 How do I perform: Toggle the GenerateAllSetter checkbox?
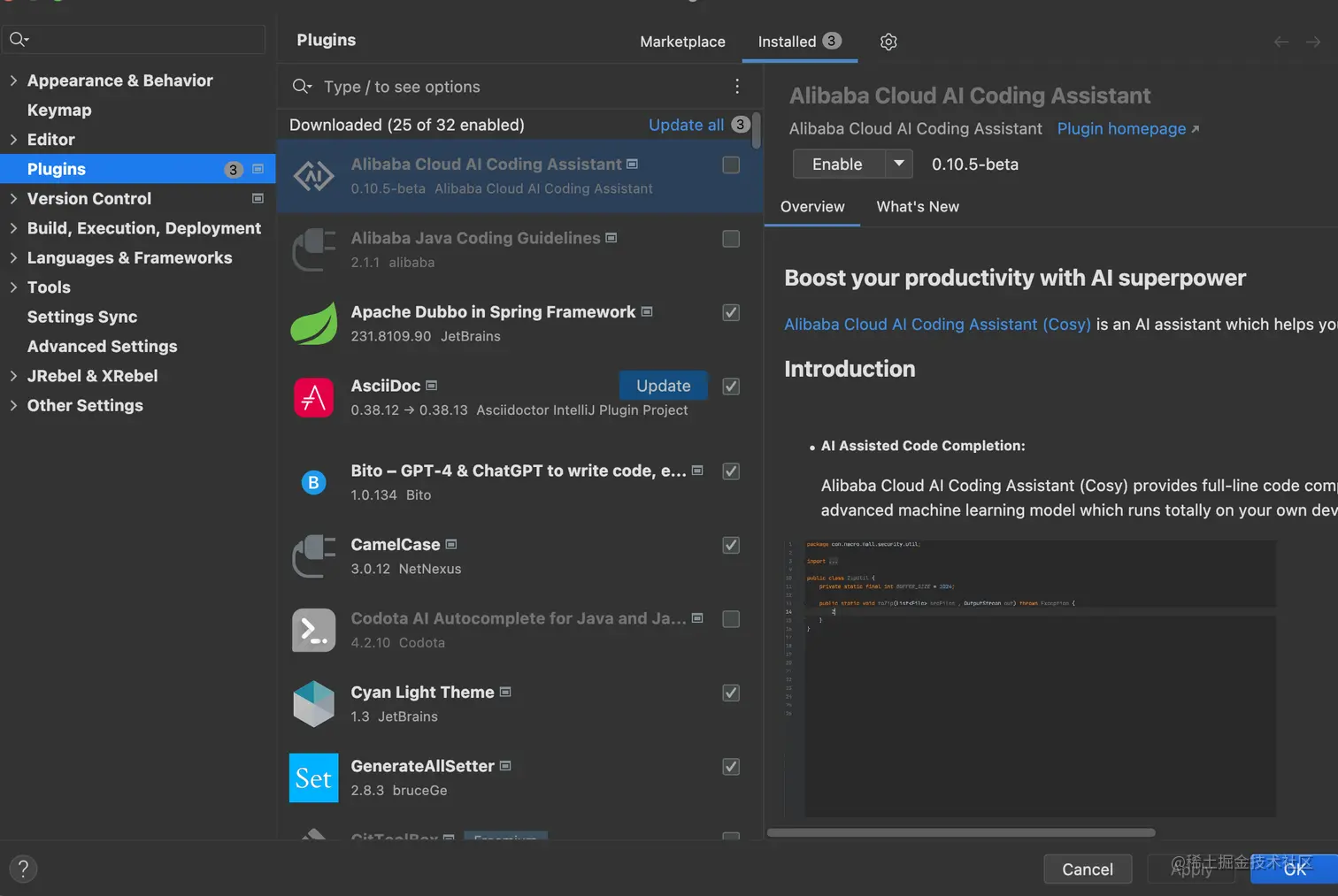[x=731, y=766]
